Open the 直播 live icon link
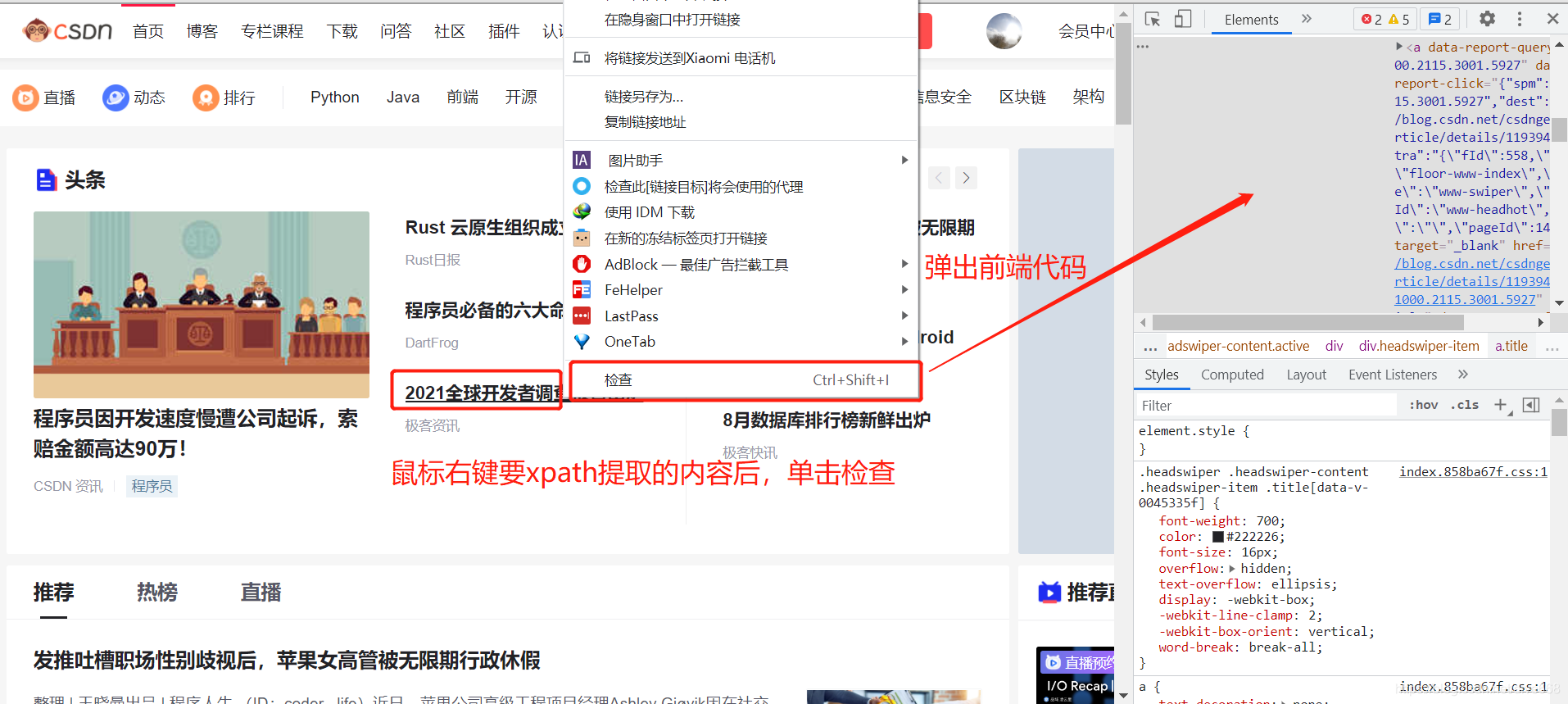Viewport: 1568px width, 704px height. (x=44, y=98)
